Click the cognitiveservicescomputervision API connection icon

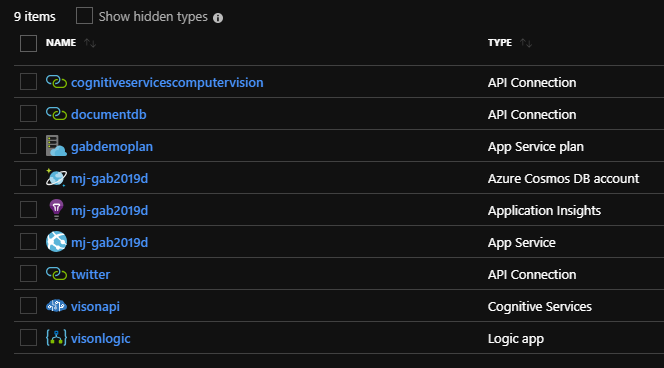tap(56, 82)
